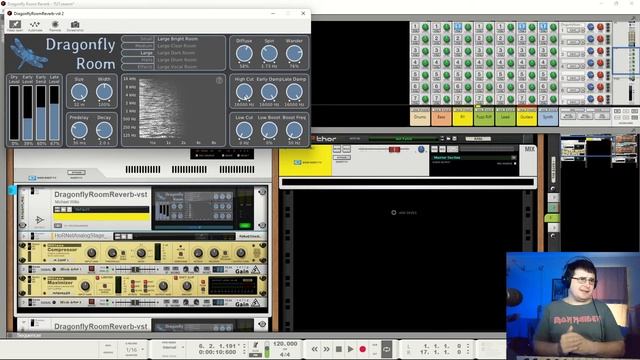Click the Decay knob
640x360 pixels.
click(x=104, y=130)
